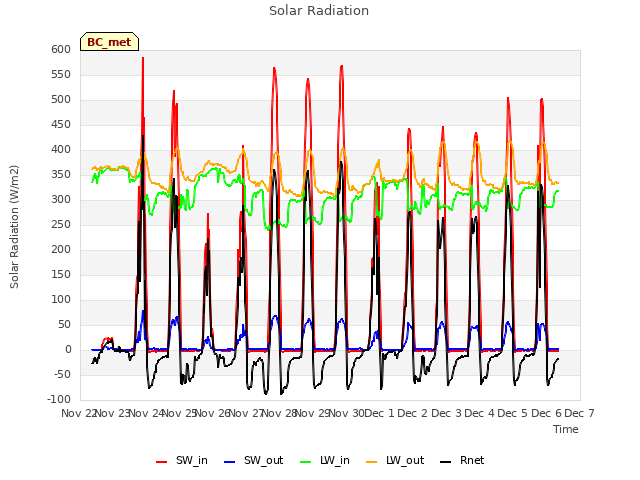Click the BC_met annotation label
Screen dimensions: 640x480
pyautogui.click(x=109, y=42)
